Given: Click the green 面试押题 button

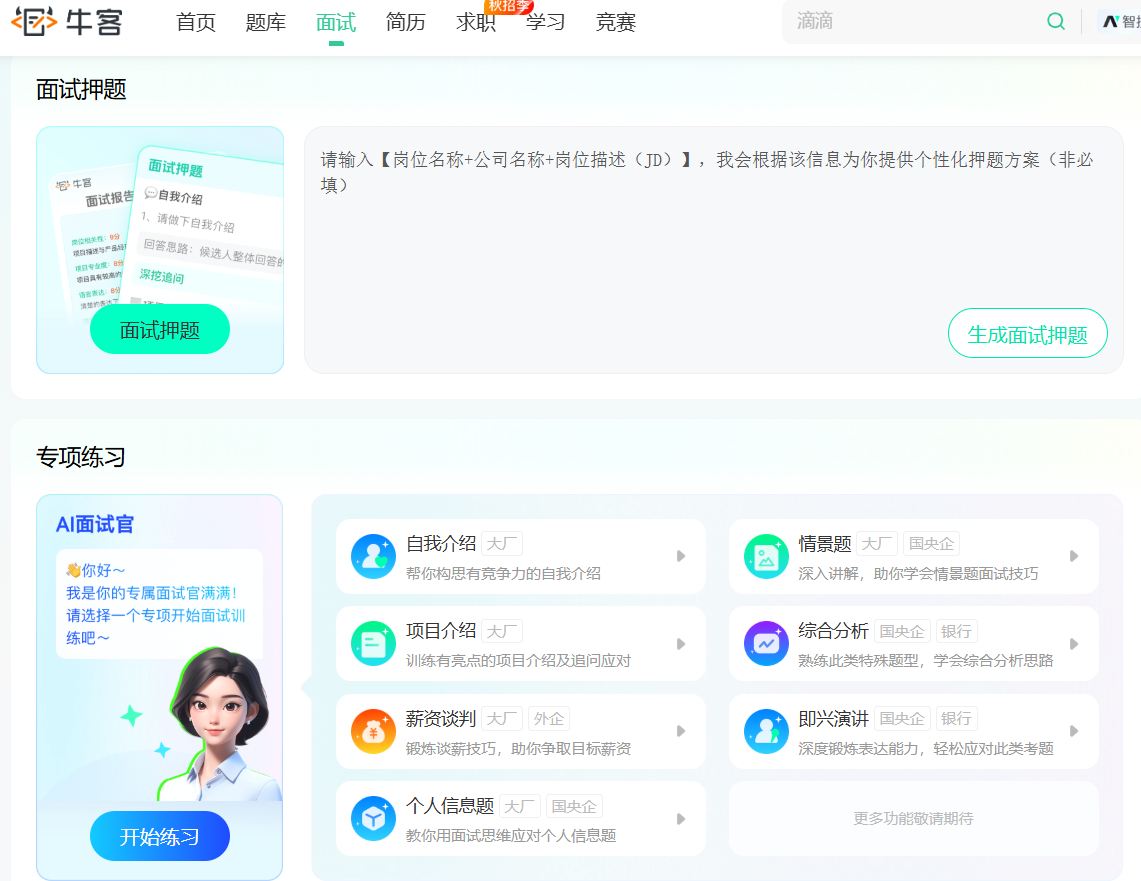Looking at the screenshot, I should [160, 330].
